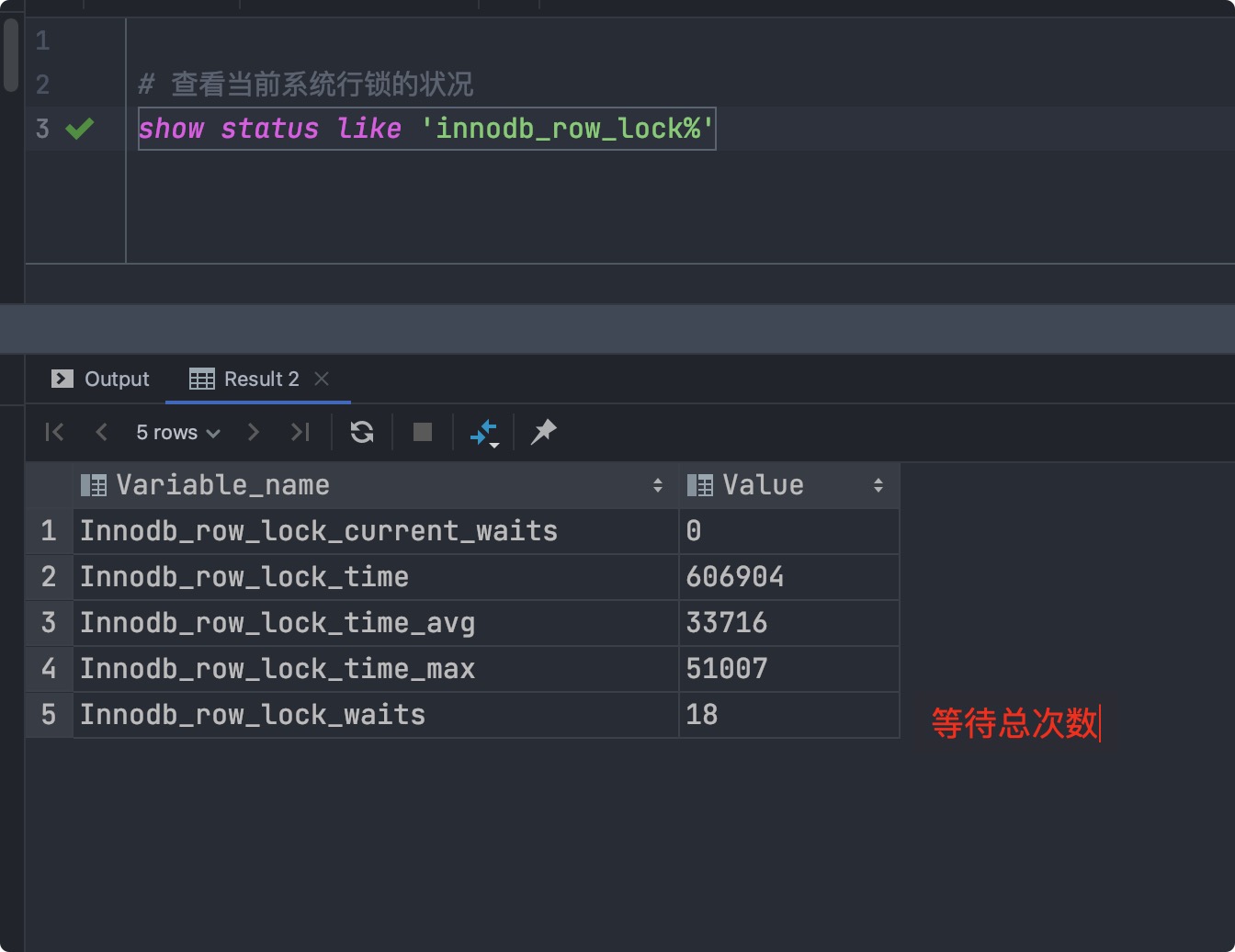Go to the previous page of rows
The height and width of the screenshot is (952, 1235).
pyautogui.click(x=101, y=432)
